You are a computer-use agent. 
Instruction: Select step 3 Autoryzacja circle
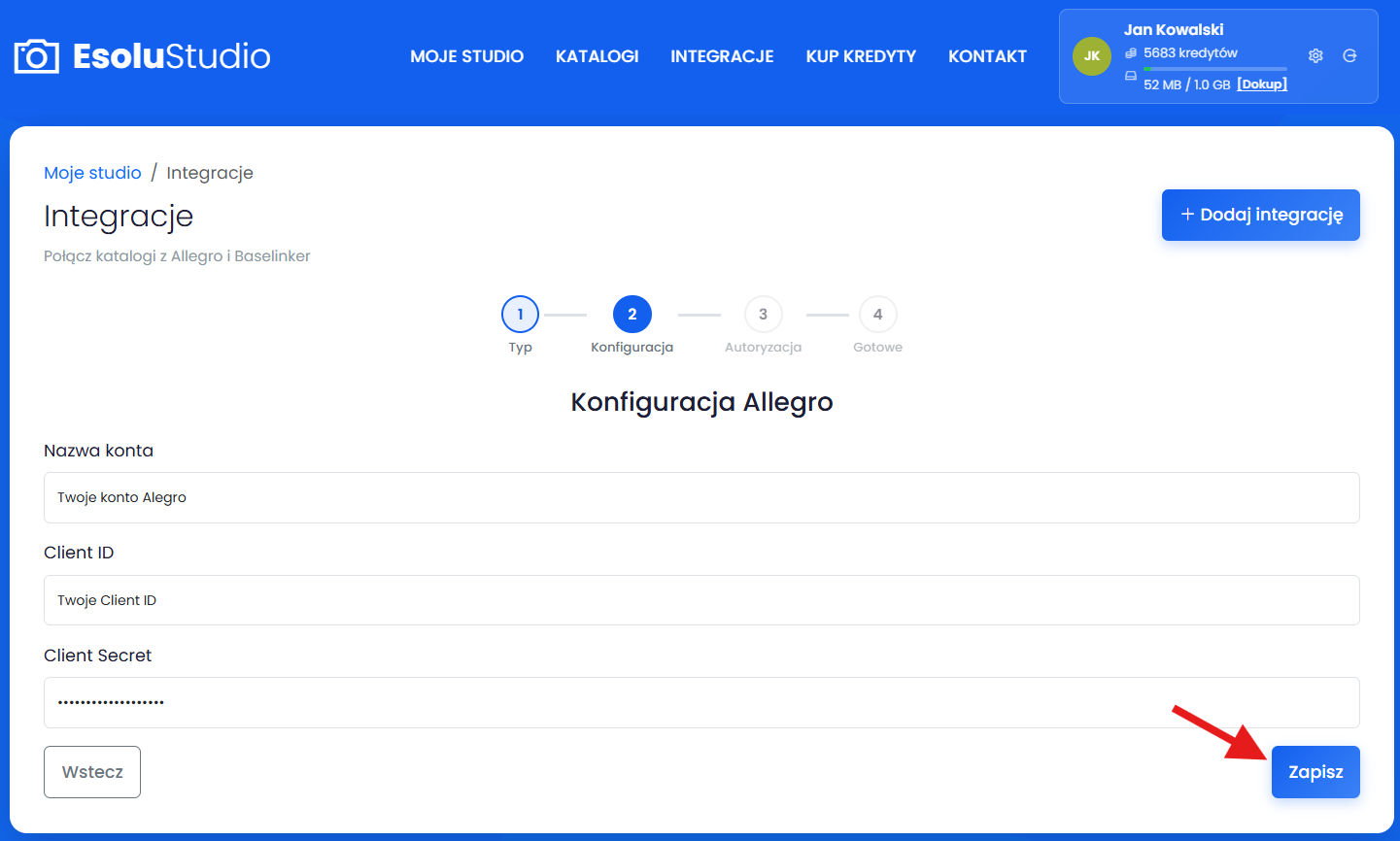763,315
